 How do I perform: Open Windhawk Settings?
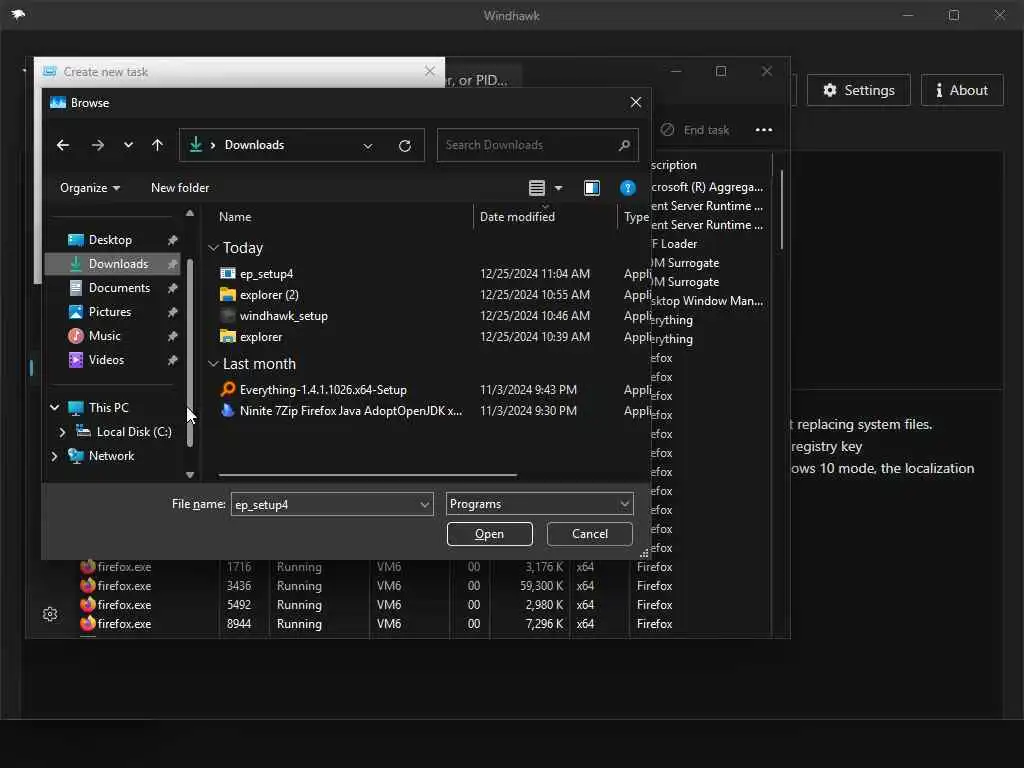pos(859,90)
